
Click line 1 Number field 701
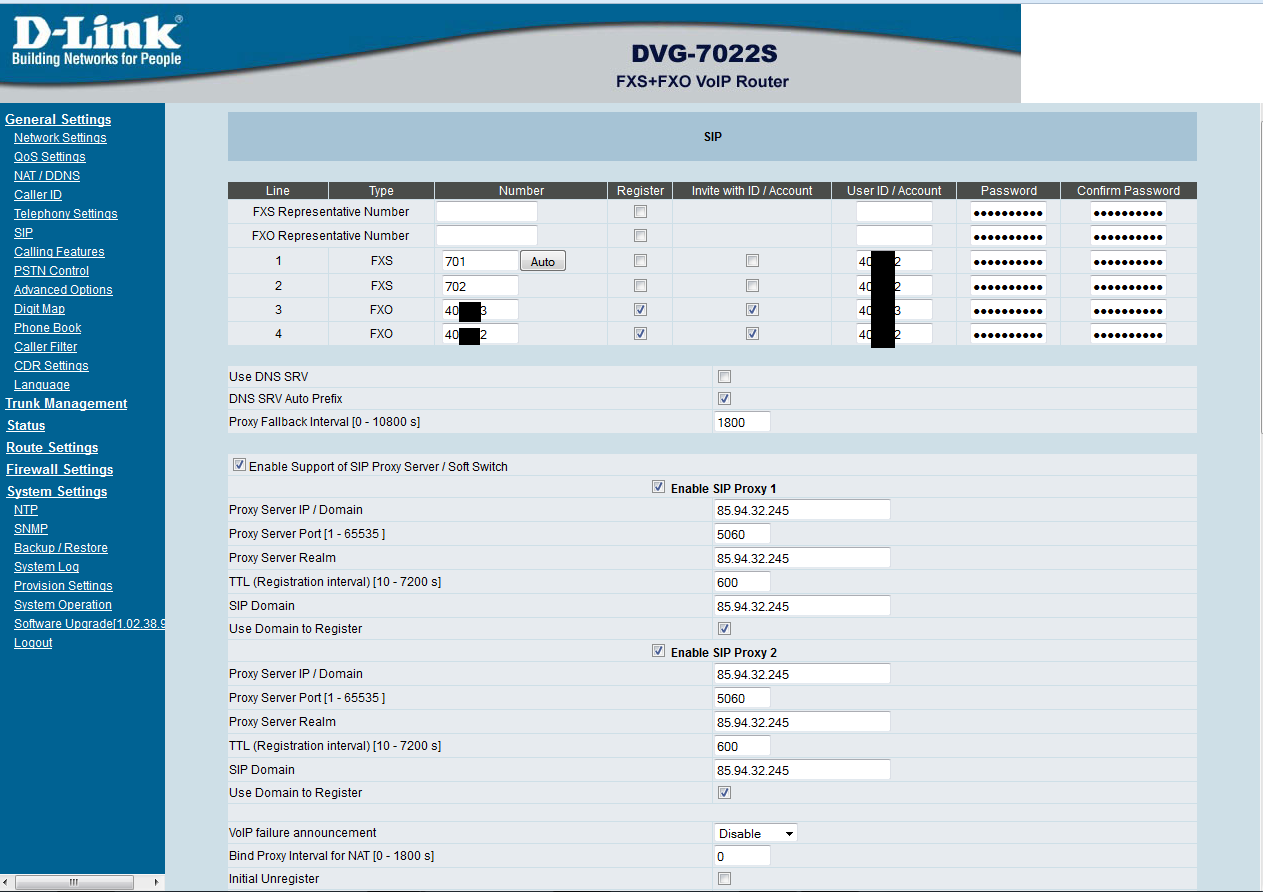click(480, 261)
